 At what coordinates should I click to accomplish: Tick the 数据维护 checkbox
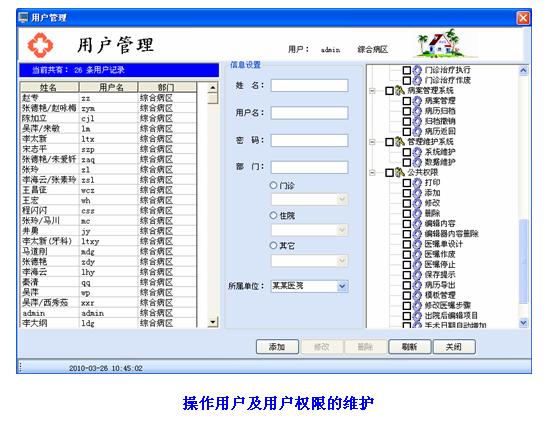tap(407, 162)
